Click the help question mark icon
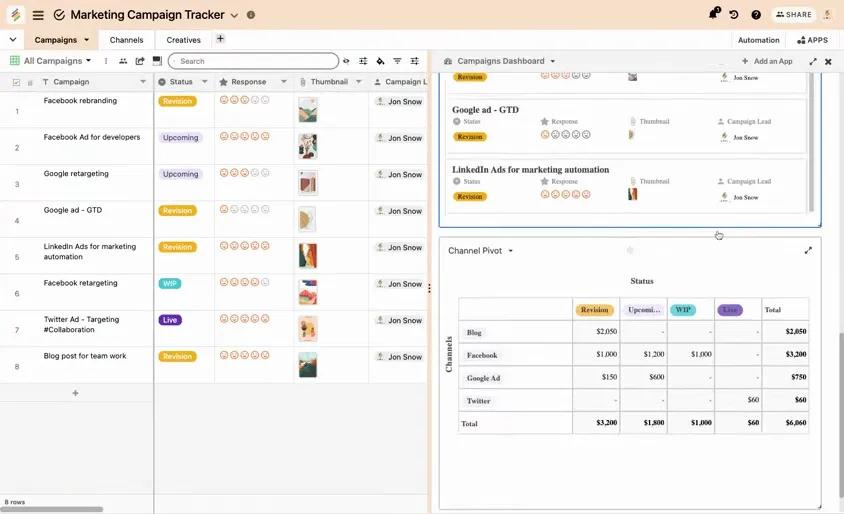Screen dimensions: 844x514 [756, 15]
